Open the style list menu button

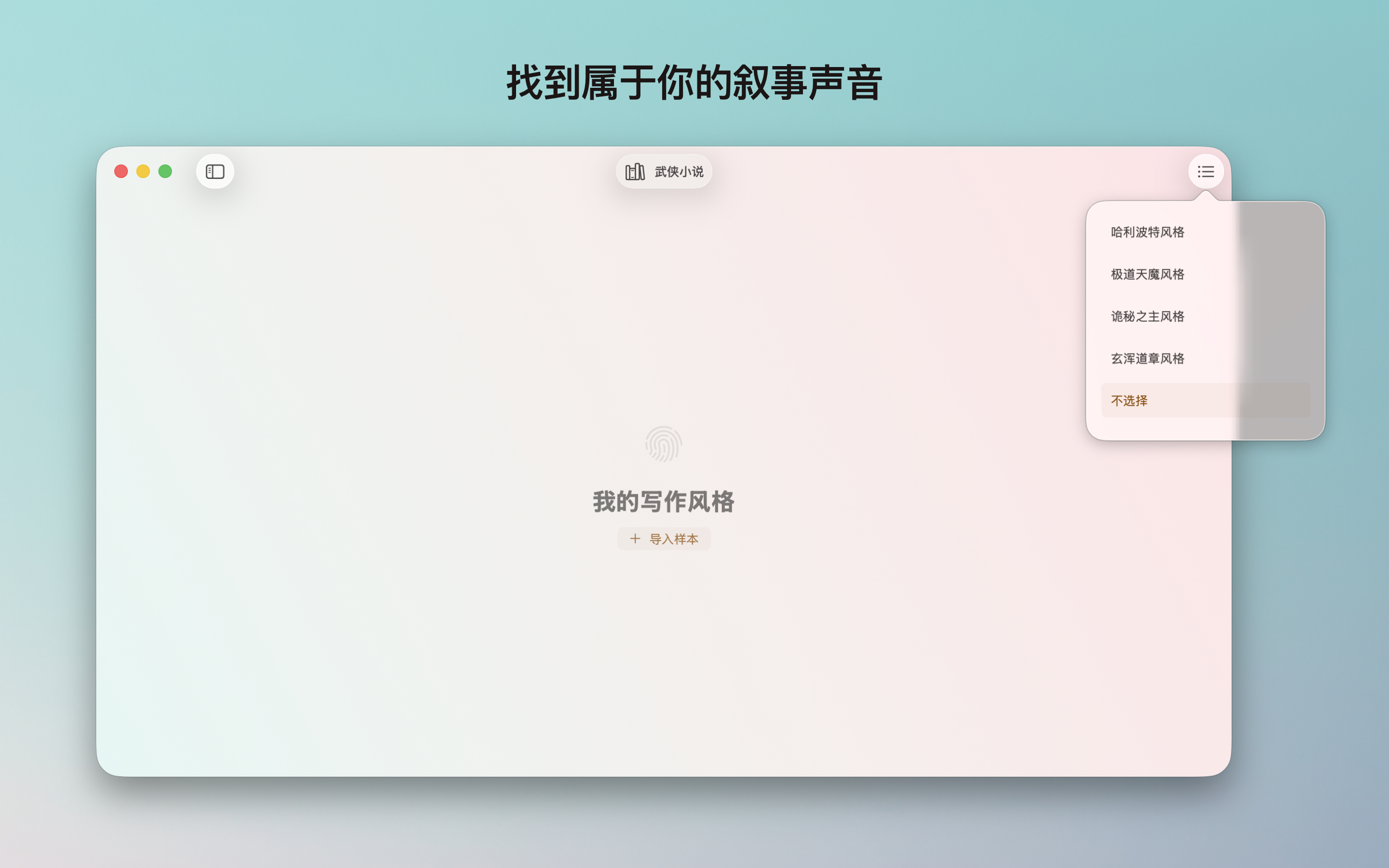click(x=1205, y=172)
